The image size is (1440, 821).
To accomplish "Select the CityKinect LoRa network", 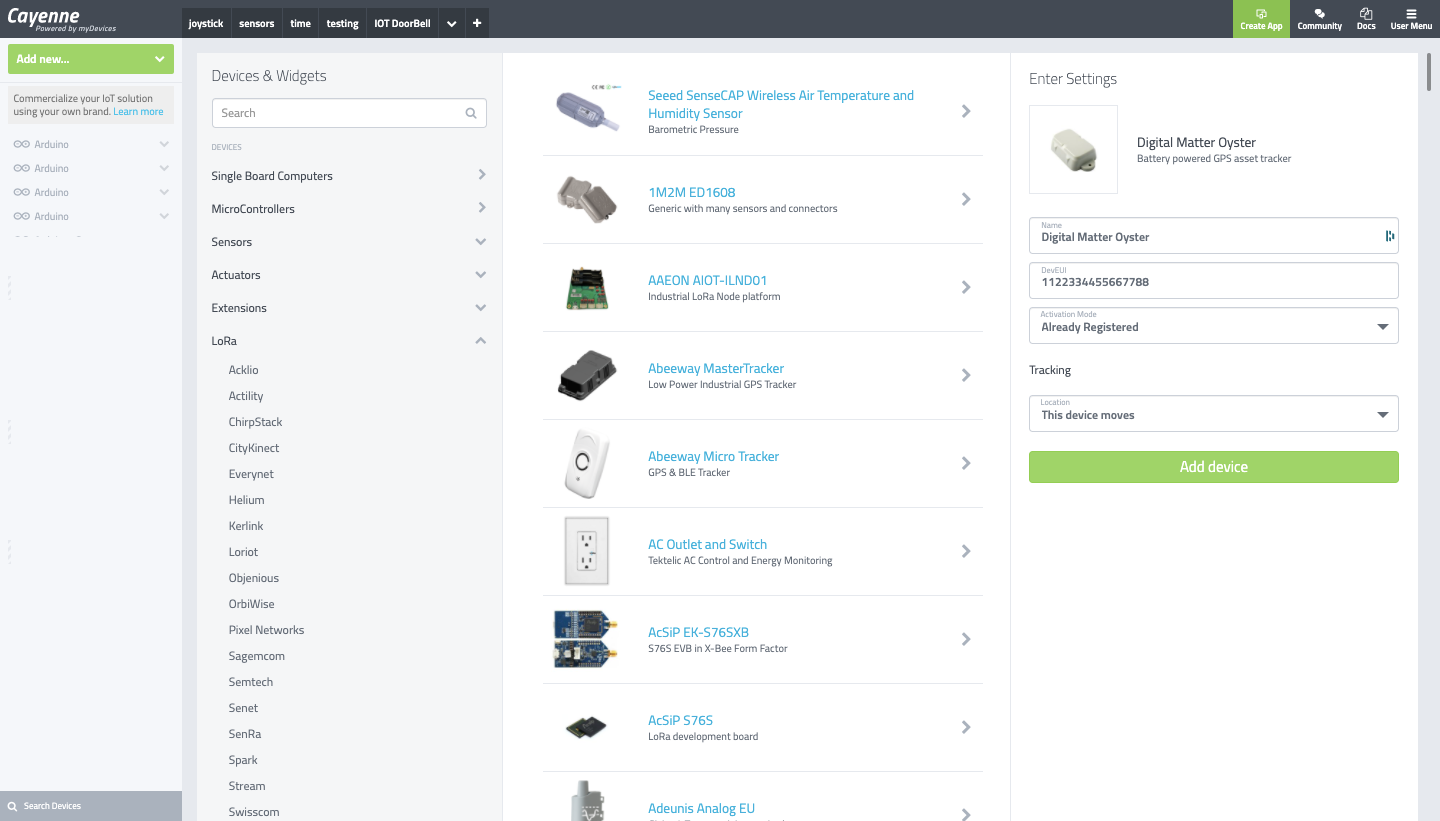I will 254,448.
